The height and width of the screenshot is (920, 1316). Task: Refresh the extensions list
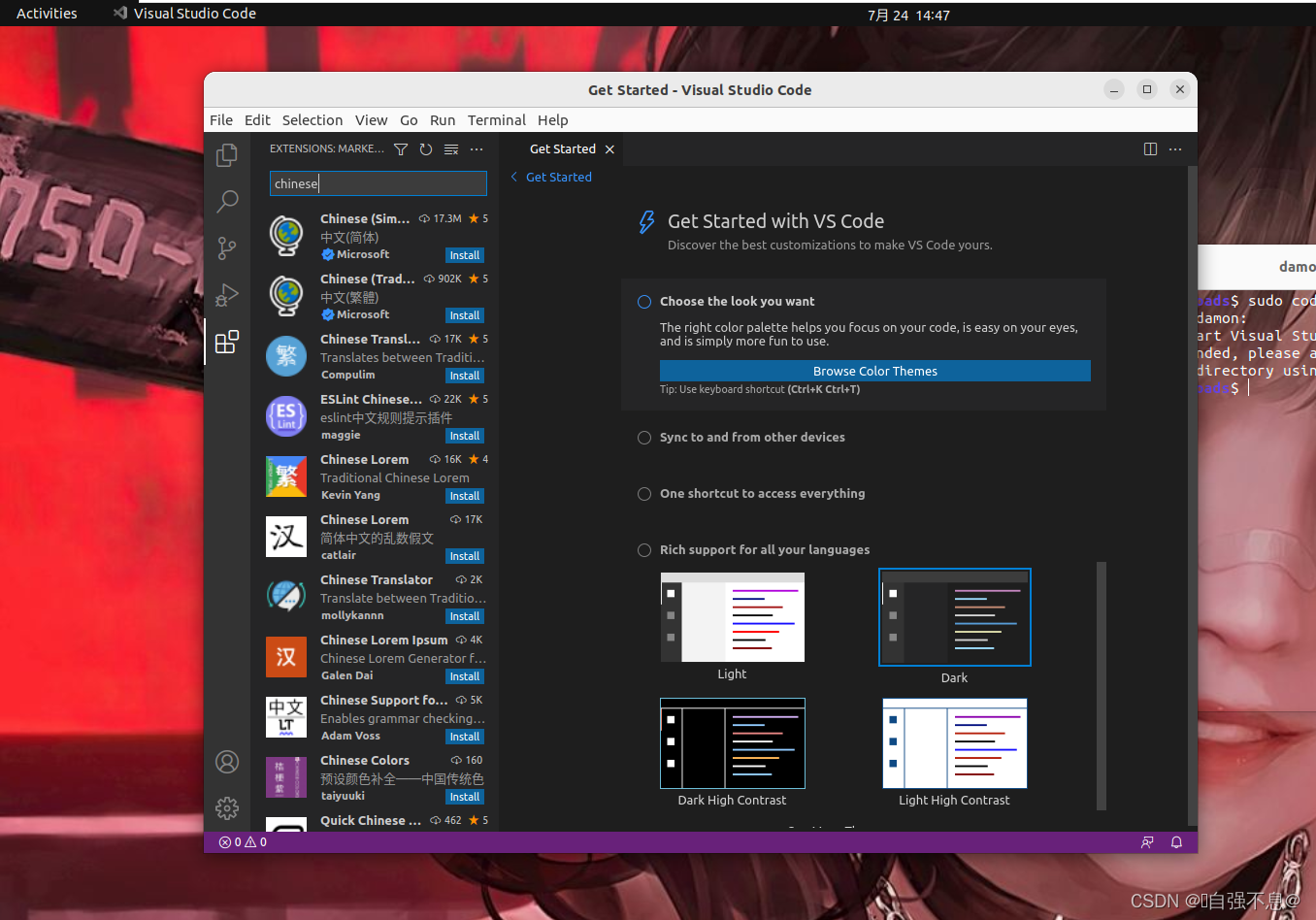tap(426, 149)
